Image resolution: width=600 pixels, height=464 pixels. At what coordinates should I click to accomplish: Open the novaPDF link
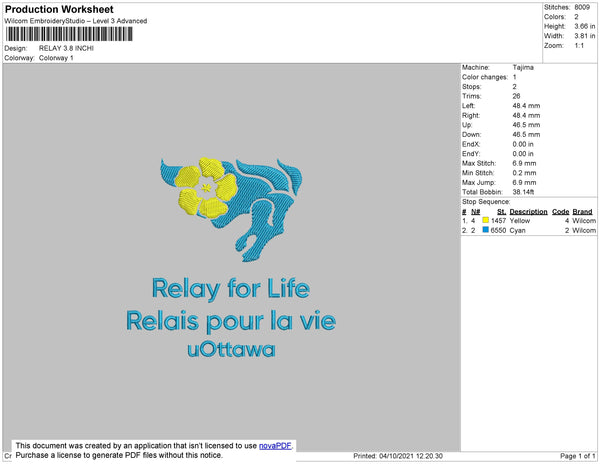275,446
